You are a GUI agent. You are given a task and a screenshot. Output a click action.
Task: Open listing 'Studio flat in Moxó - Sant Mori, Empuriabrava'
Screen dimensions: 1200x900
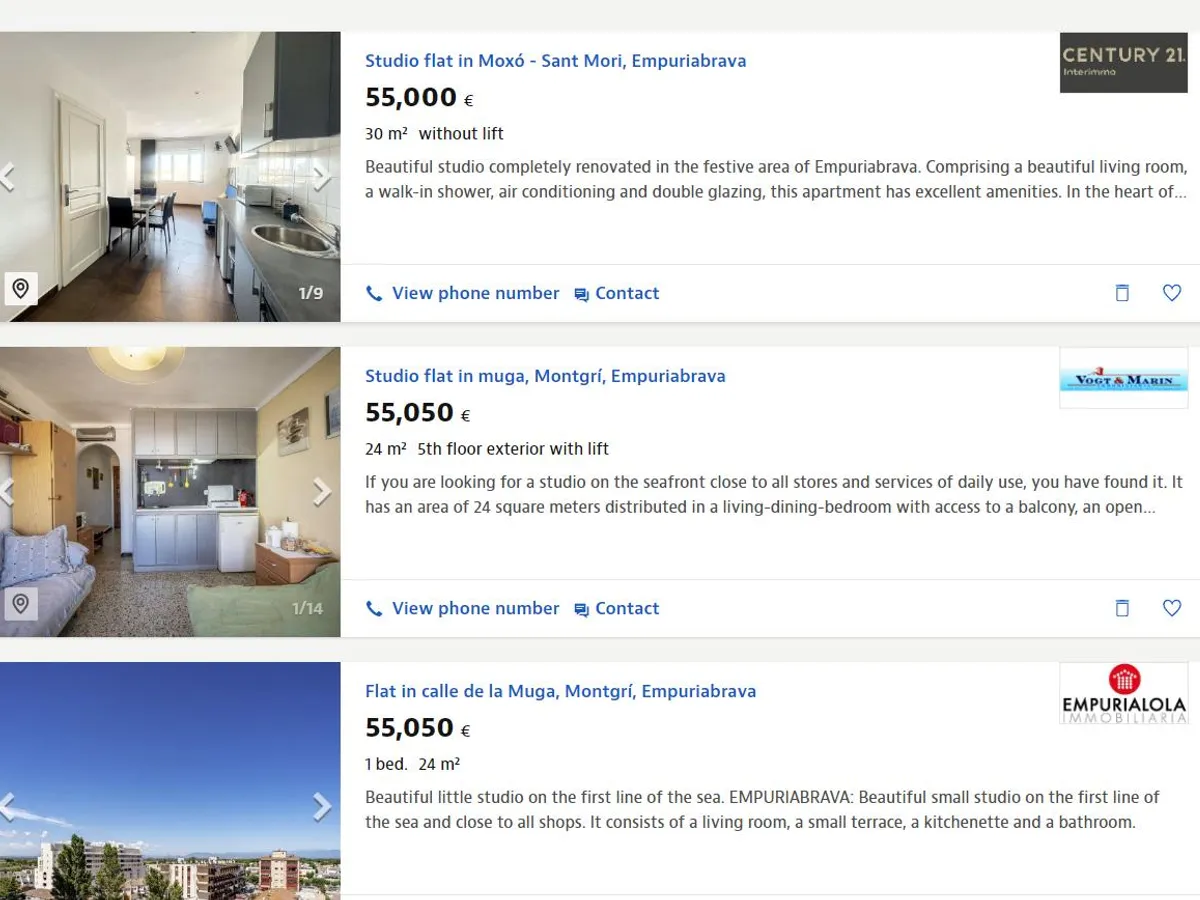pos(555,61)
